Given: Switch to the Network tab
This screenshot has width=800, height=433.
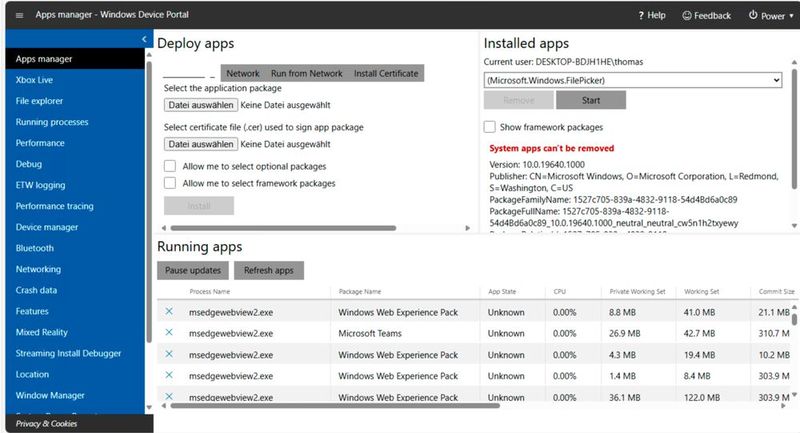Looking at the screenshot, I should 243,73.
